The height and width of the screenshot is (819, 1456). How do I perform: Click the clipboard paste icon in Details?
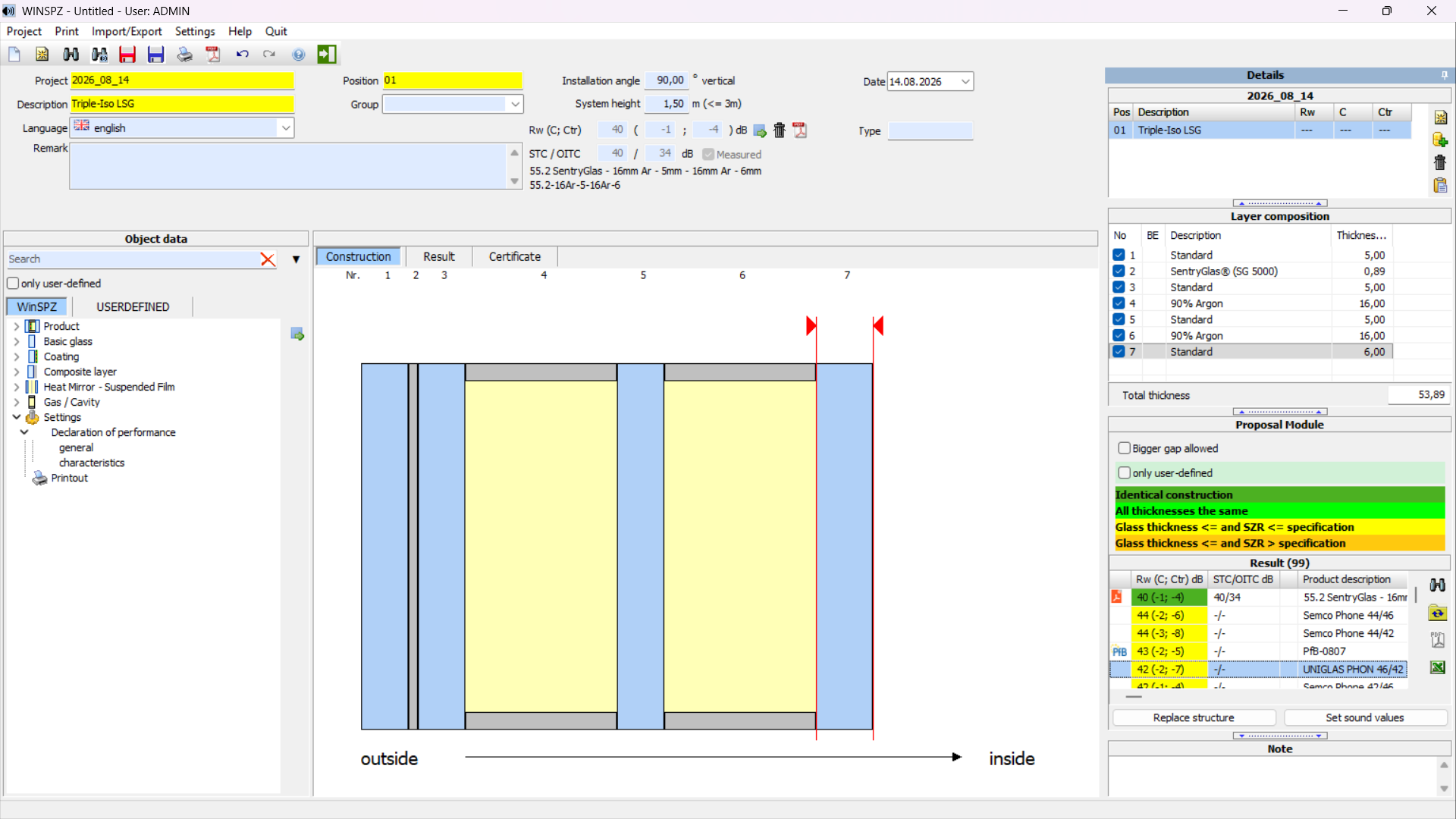(x=1441, y=185)
